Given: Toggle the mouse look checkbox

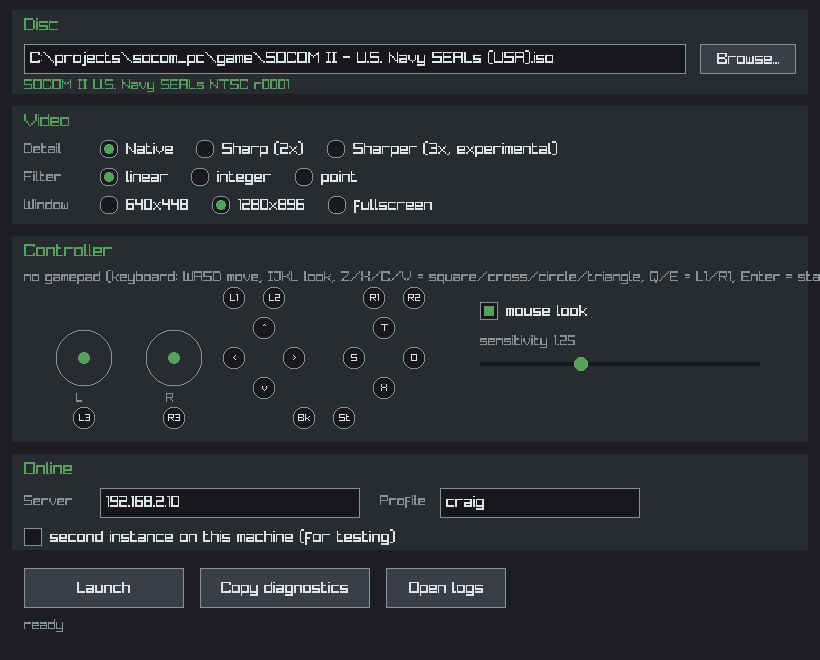Looking at the screenshot, I should click(x=489, y=311).
